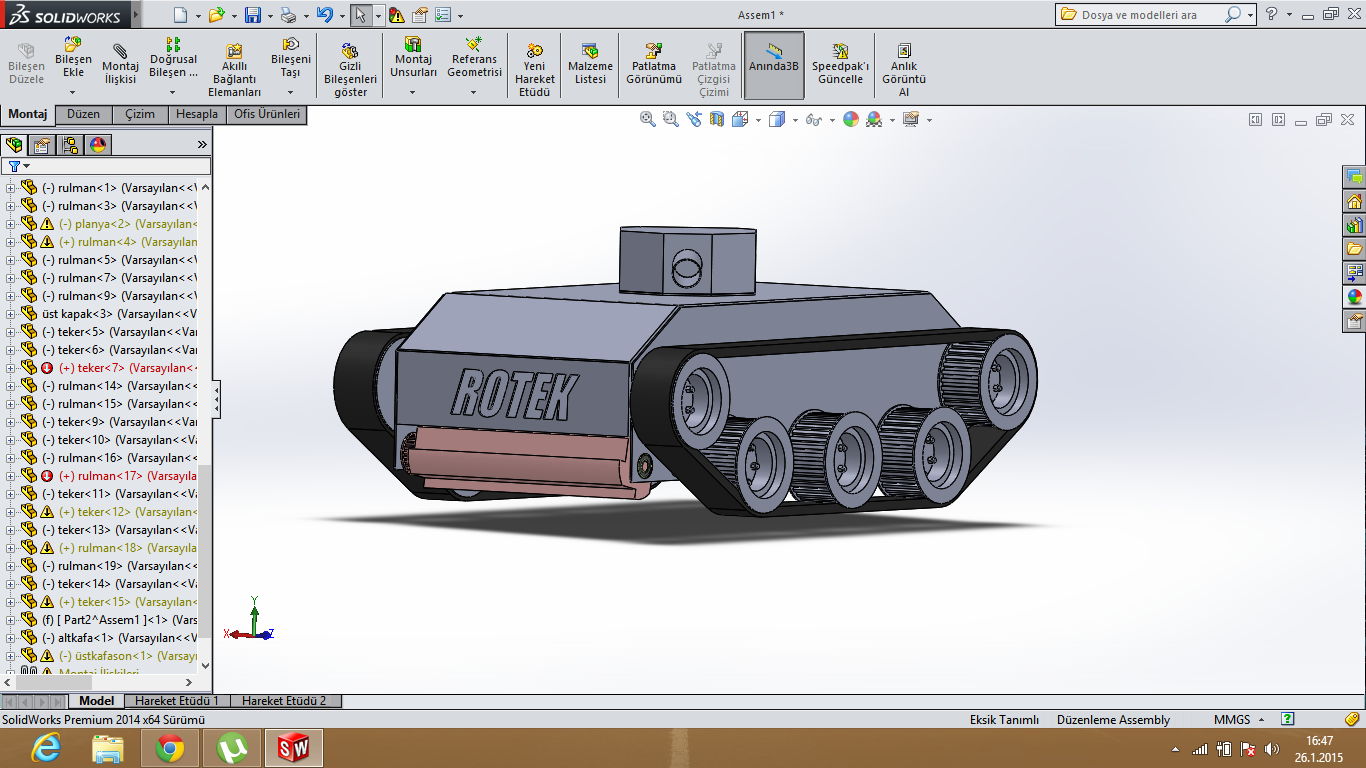Open dropdown under Referans Geometrisi
Screen dimensions: 1366x768
pyautogui.click(x=474, y=92)
